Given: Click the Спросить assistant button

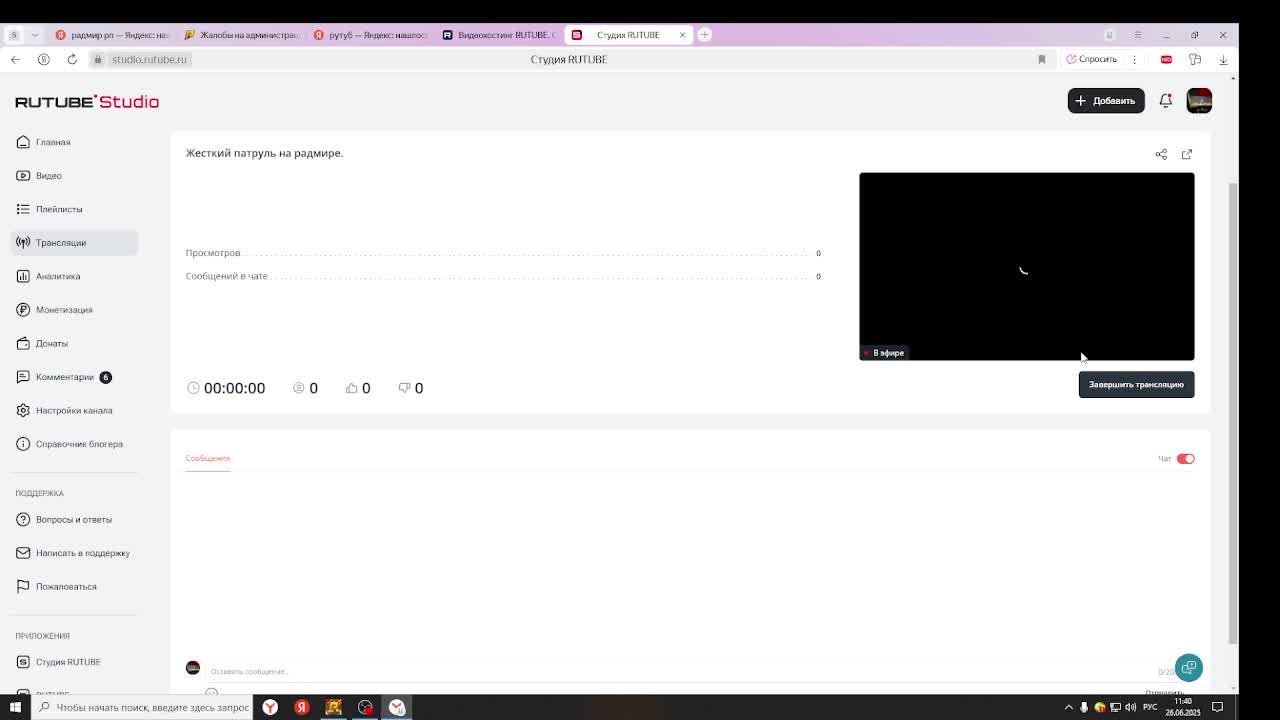Looking at the screenshot, I should pyautogui.click(x=1092, y=60).
